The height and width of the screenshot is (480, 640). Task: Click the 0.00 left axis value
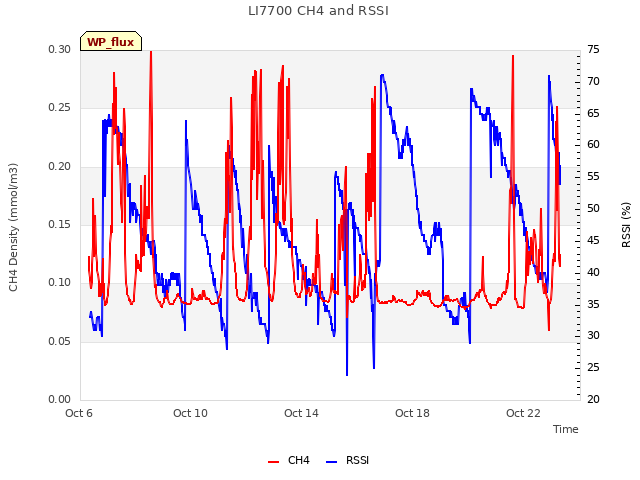click(60, 400)
